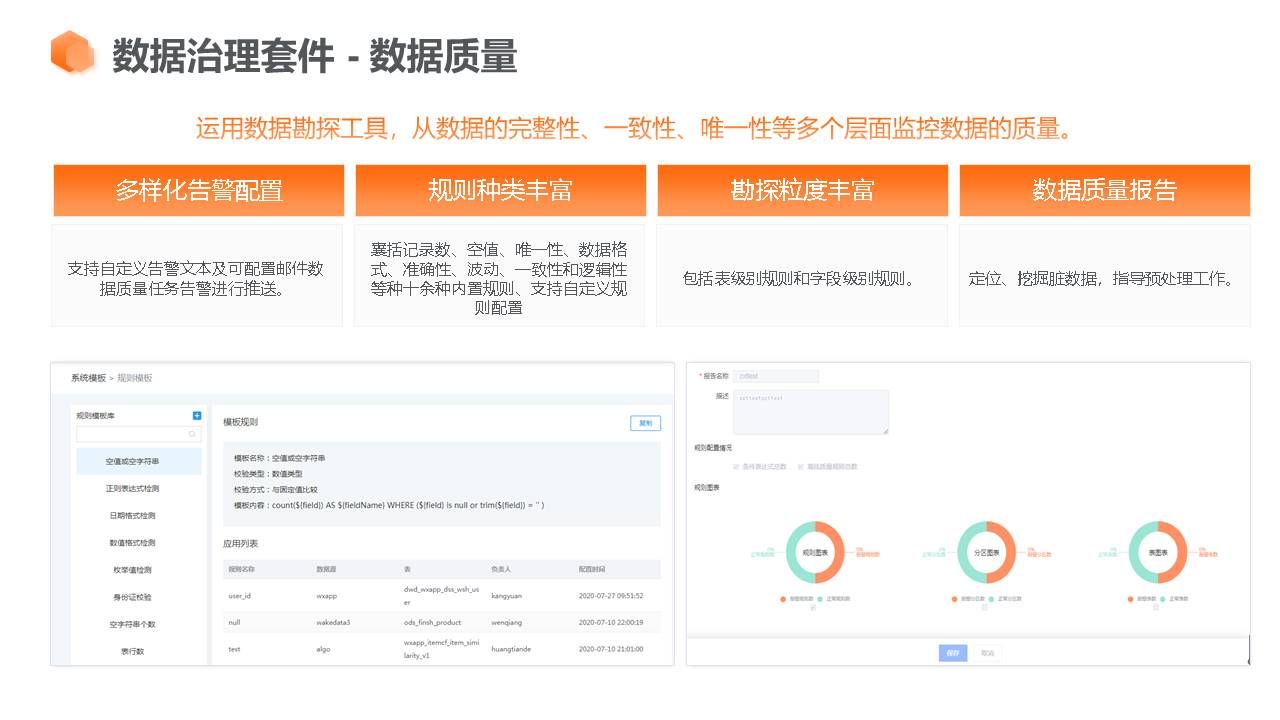Click the 模板内容 count expression line

[389, 505]
